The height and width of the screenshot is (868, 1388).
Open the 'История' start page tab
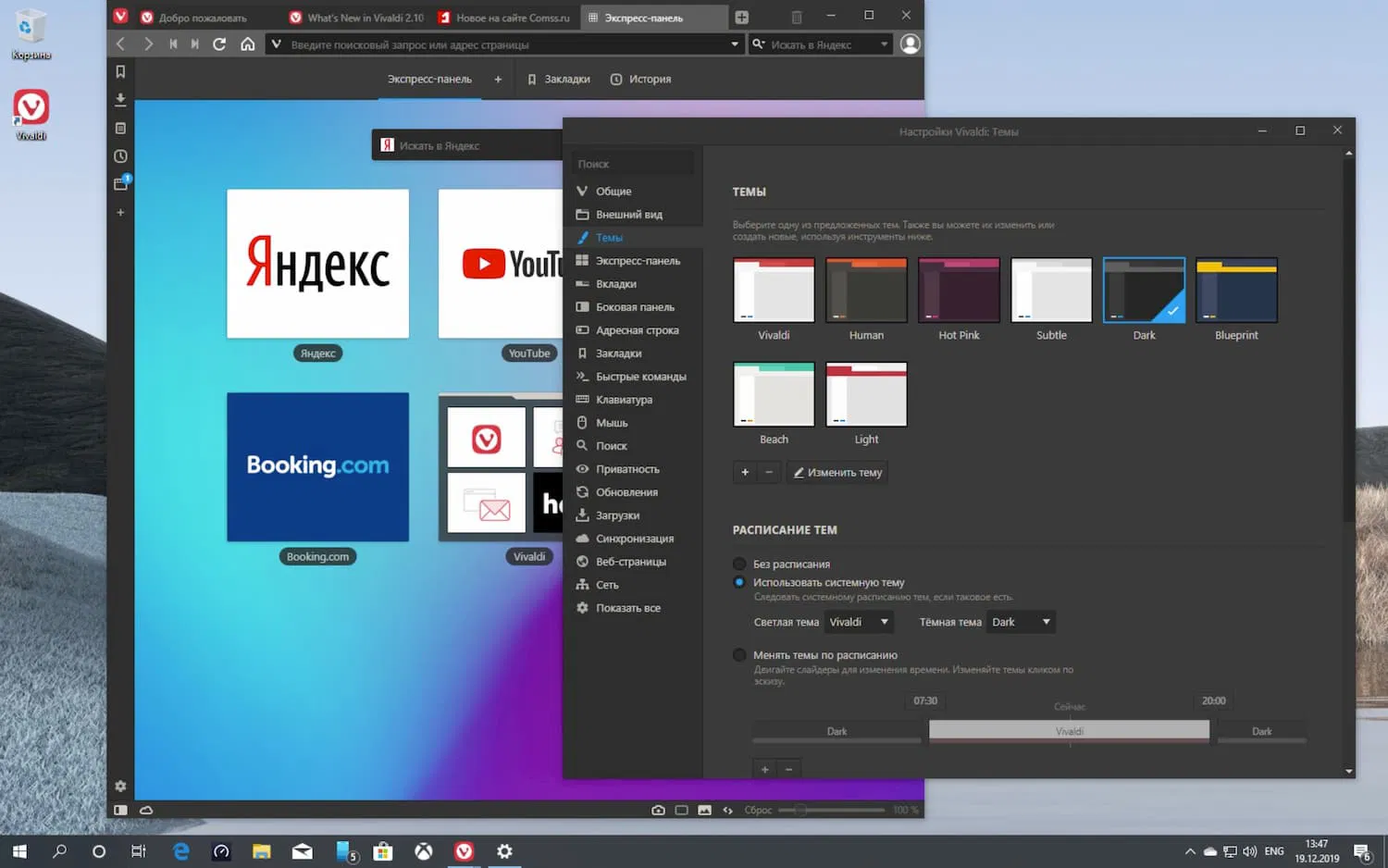click(x=641, y=80)
